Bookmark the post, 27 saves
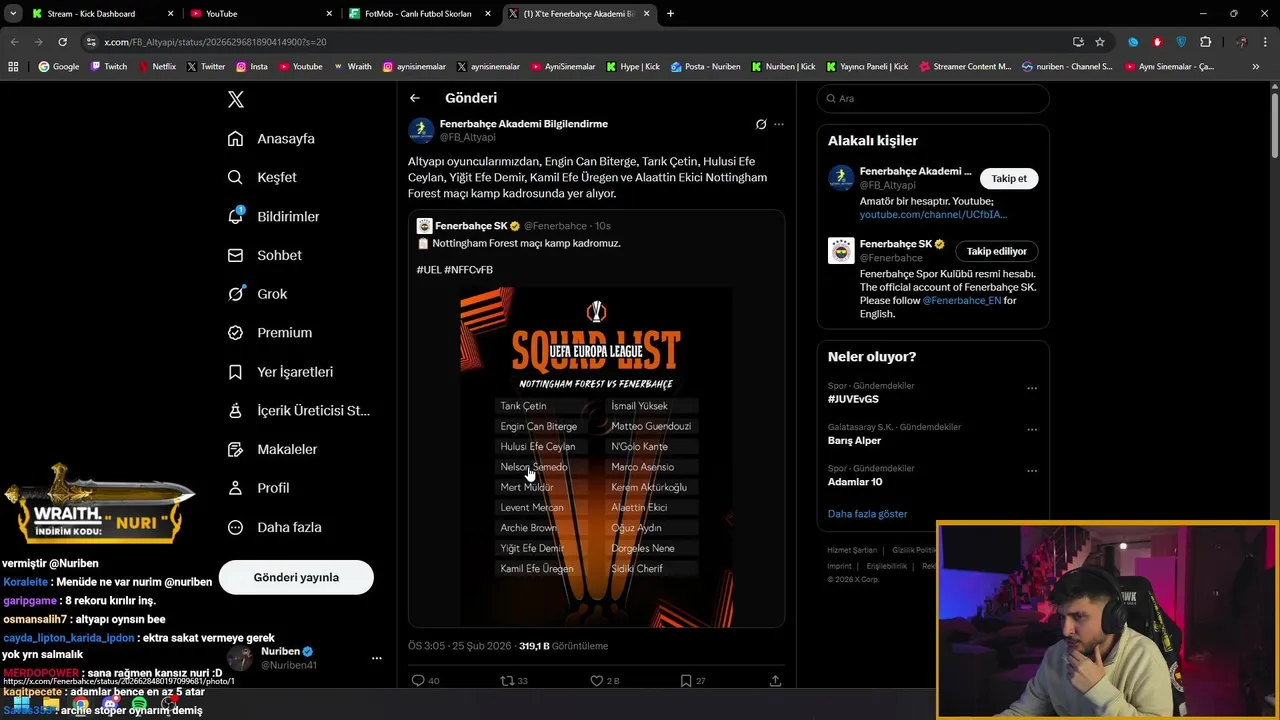This screenshot has width=1280, height=720. [x=693, y=681]
